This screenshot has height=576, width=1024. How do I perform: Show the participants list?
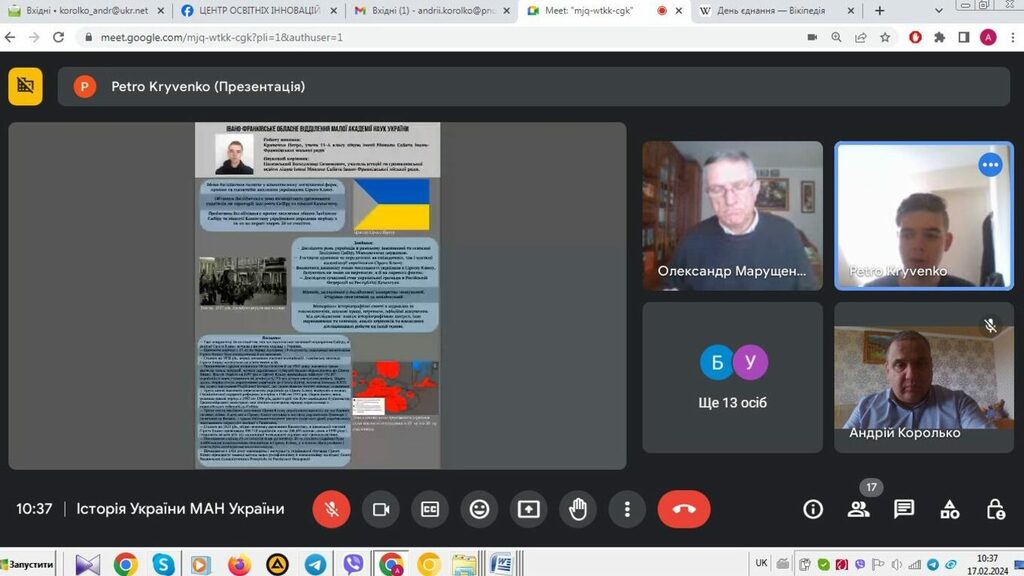point(858,509)
